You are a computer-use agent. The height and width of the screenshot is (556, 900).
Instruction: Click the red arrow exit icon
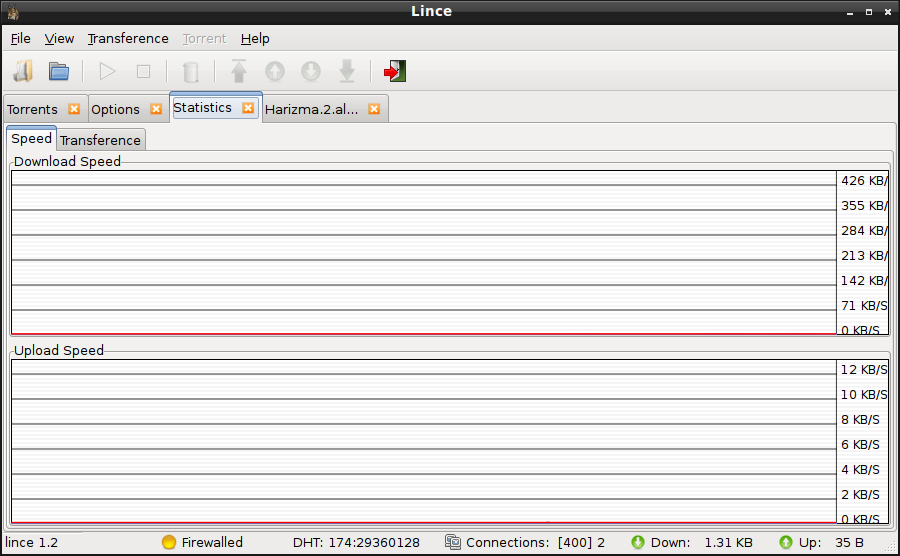(395, 71)
